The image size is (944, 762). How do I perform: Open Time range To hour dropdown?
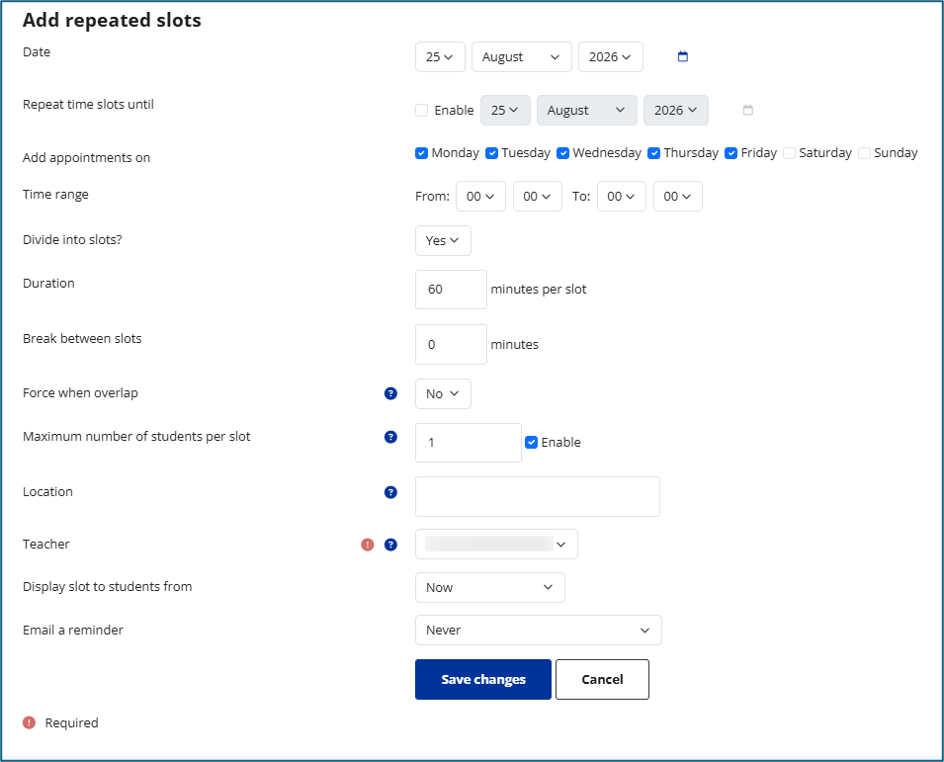click(621, 196)
